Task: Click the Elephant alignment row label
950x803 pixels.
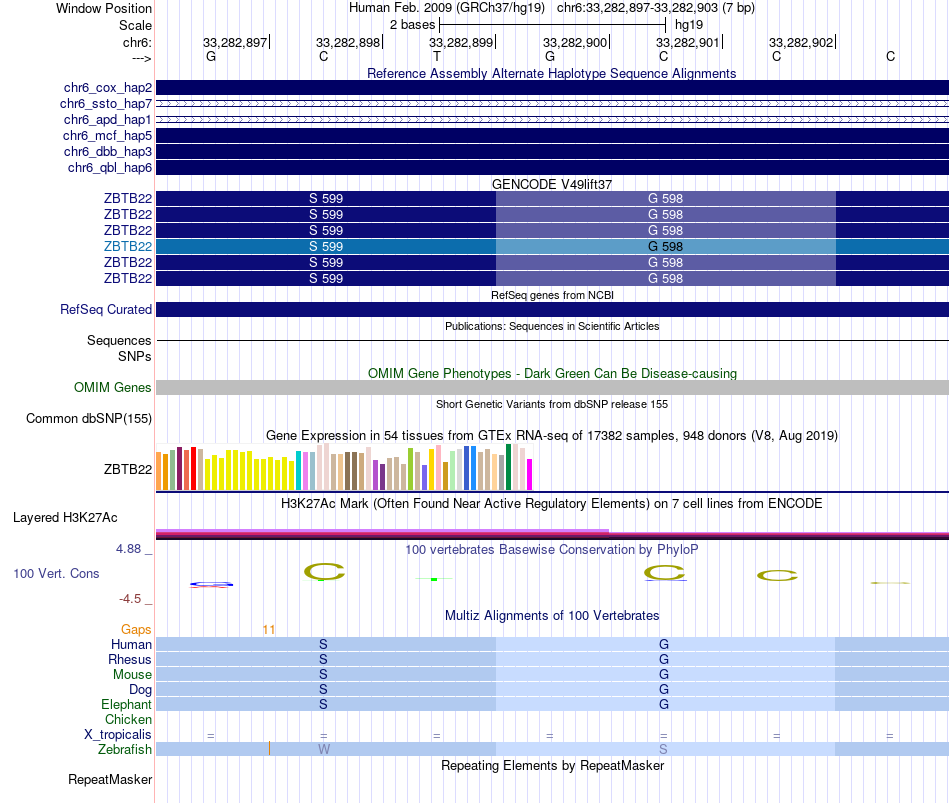Action: [126, 704]
